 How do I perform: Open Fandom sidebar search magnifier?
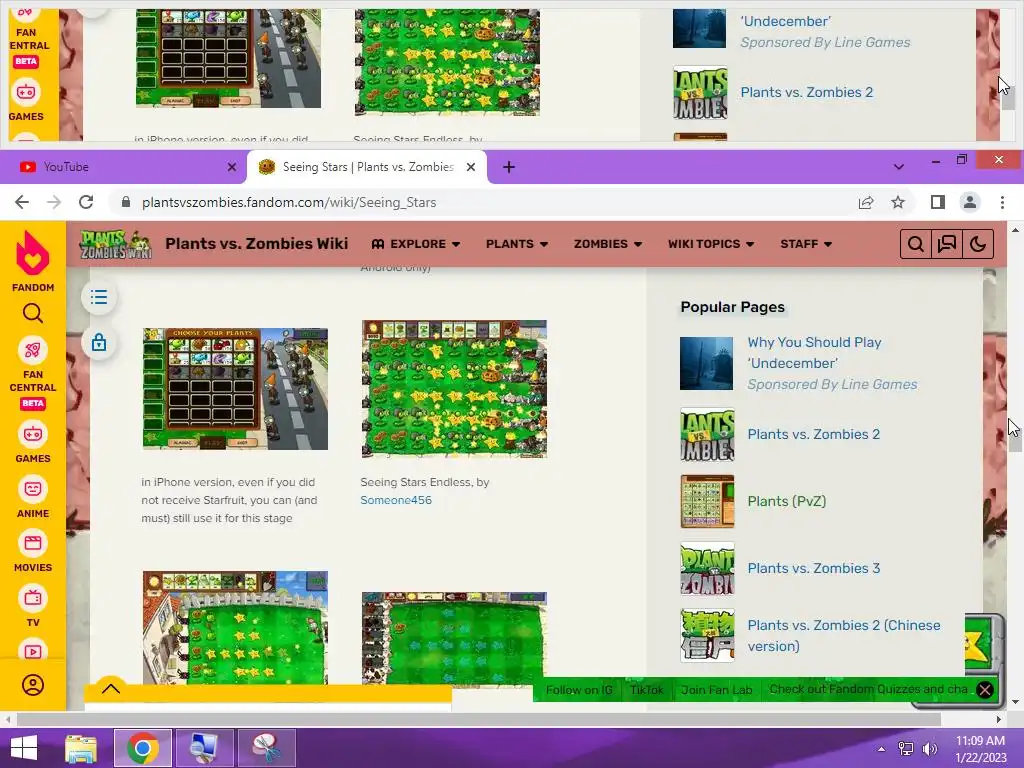pos(33,313)
